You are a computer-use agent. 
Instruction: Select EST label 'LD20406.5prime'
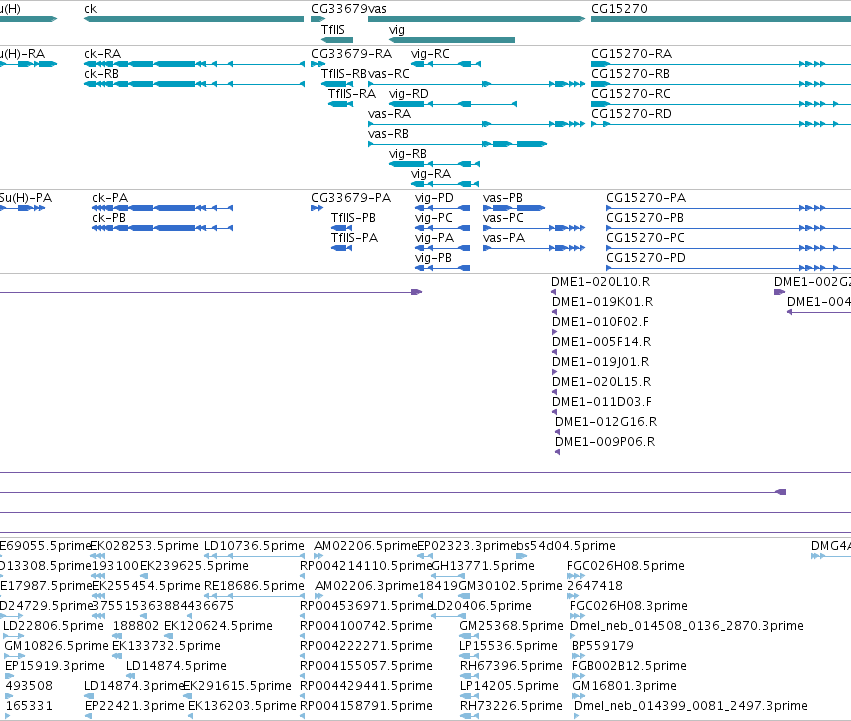481,606
